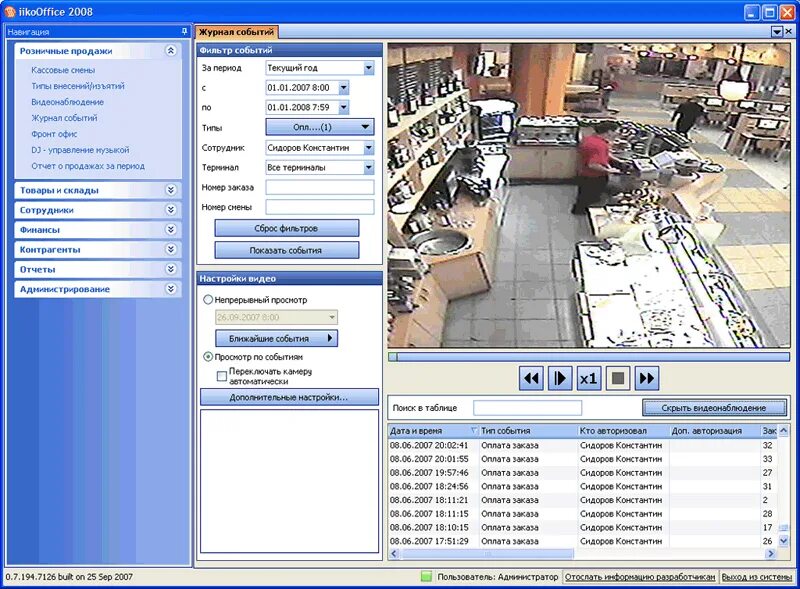Select the row 08.06.2007 19:57:46

(583, 473)
